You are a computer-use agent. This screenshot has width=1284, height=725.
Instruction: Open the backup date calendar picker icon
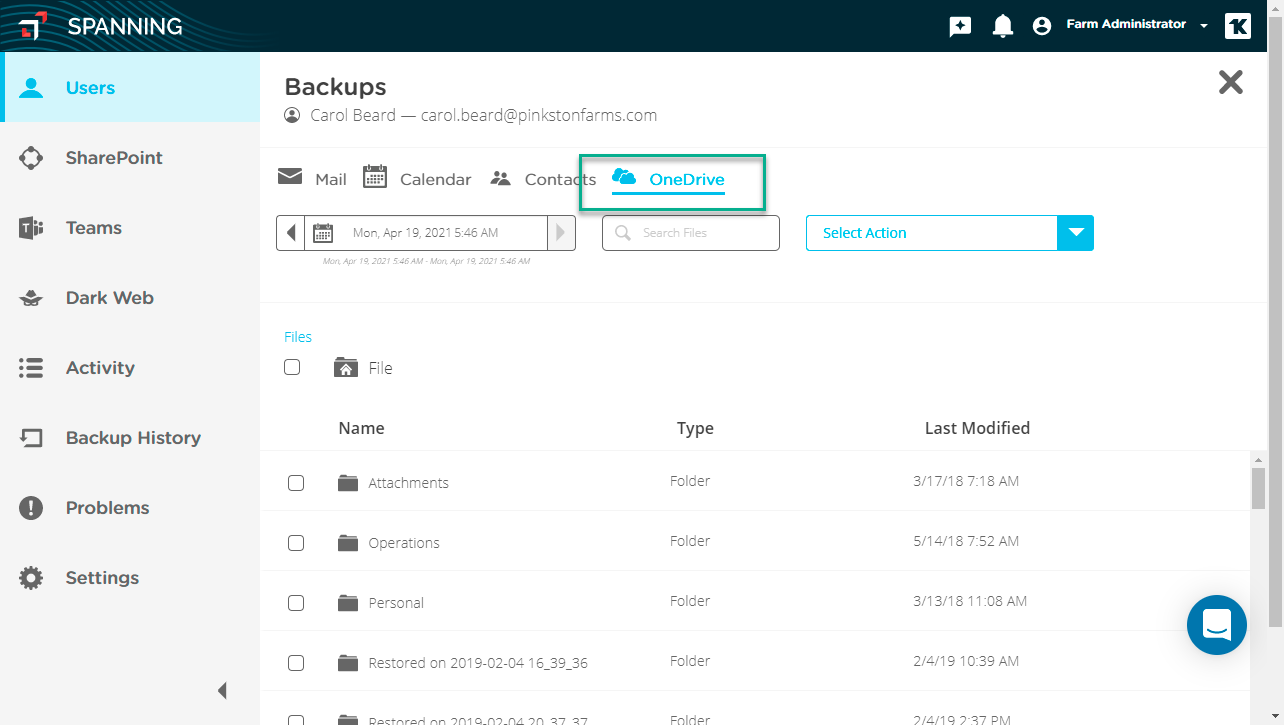323,233
